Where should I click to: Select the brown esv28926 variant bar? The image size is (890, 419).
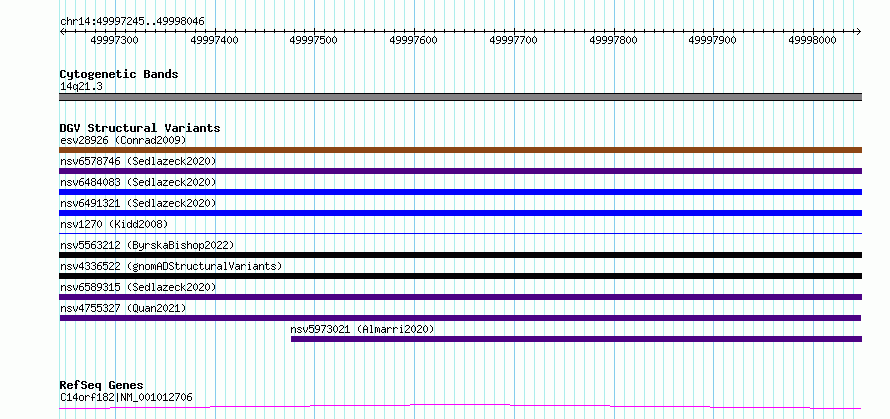pos(461,150)
